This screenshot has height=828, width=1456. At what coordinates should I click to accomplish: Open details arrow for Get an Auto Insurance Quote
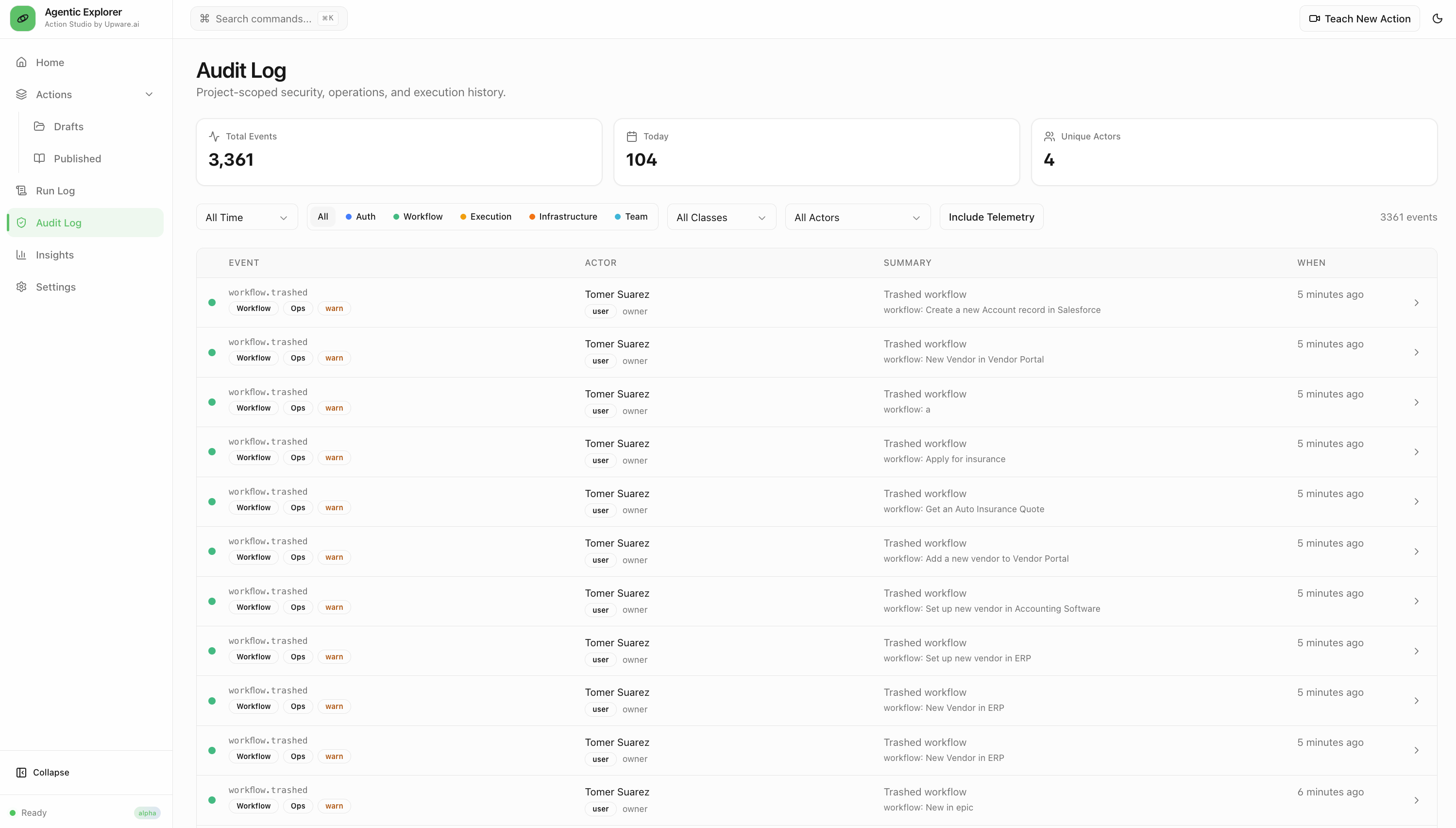1416,501
